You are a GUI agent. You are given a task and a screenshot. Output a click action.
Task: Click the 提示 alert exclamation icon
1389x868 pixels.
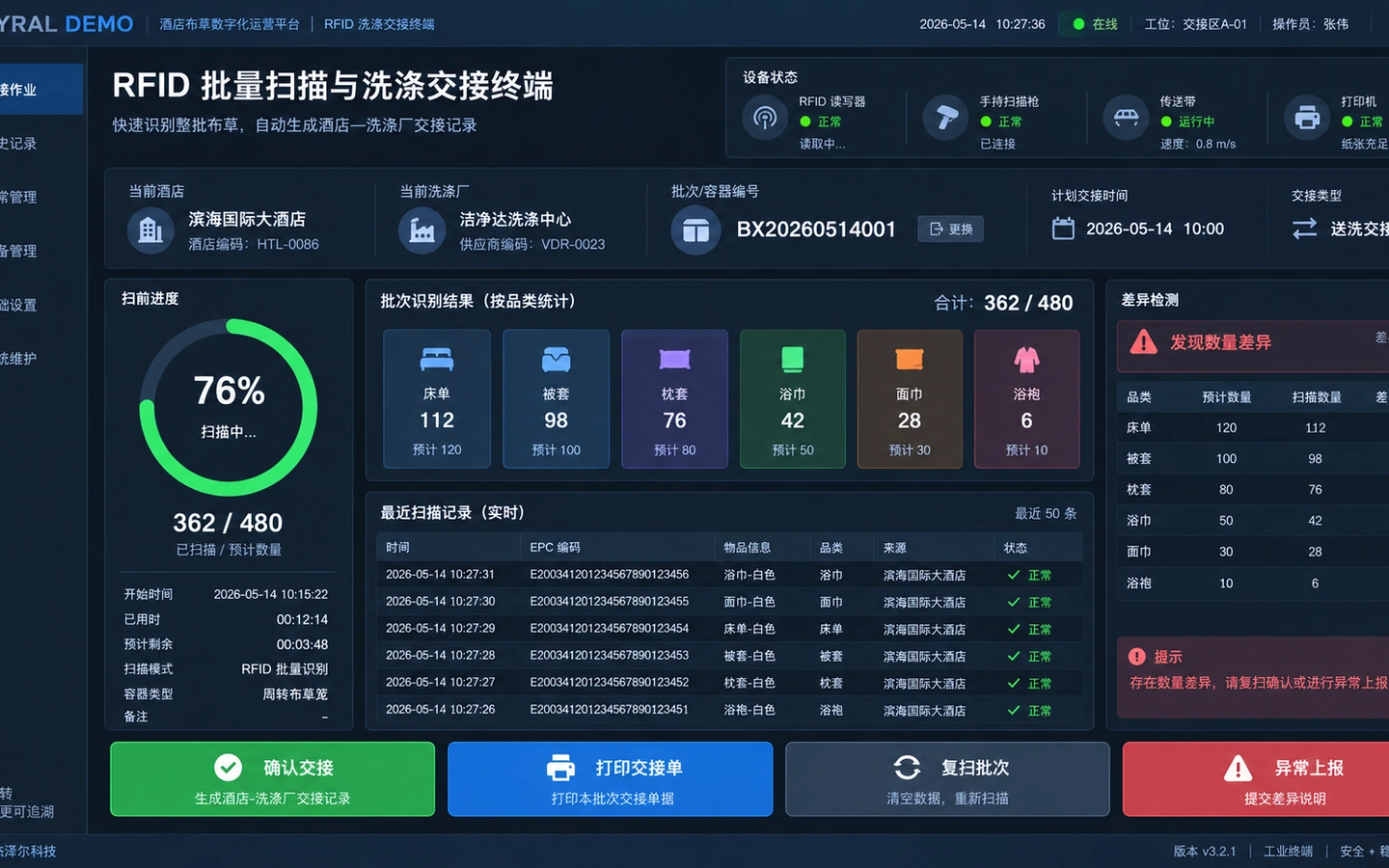(1137, 656)
